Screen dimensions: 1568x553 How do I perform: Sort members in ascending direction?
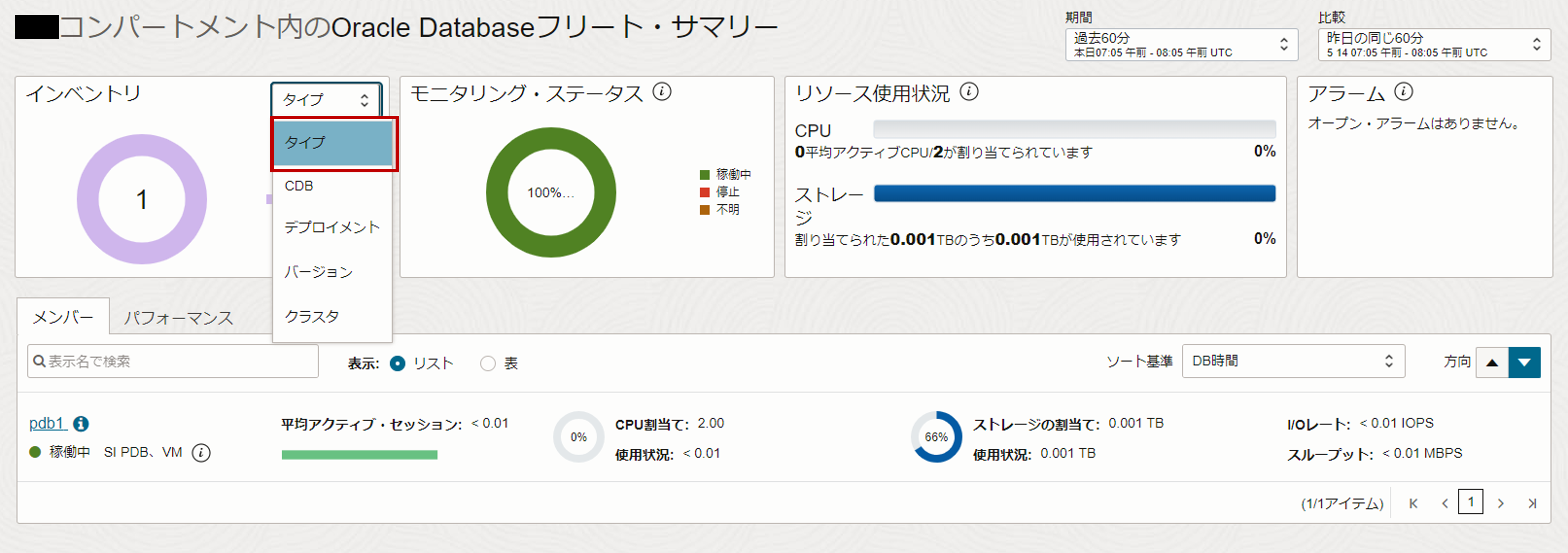click(x=1492, y=362)
